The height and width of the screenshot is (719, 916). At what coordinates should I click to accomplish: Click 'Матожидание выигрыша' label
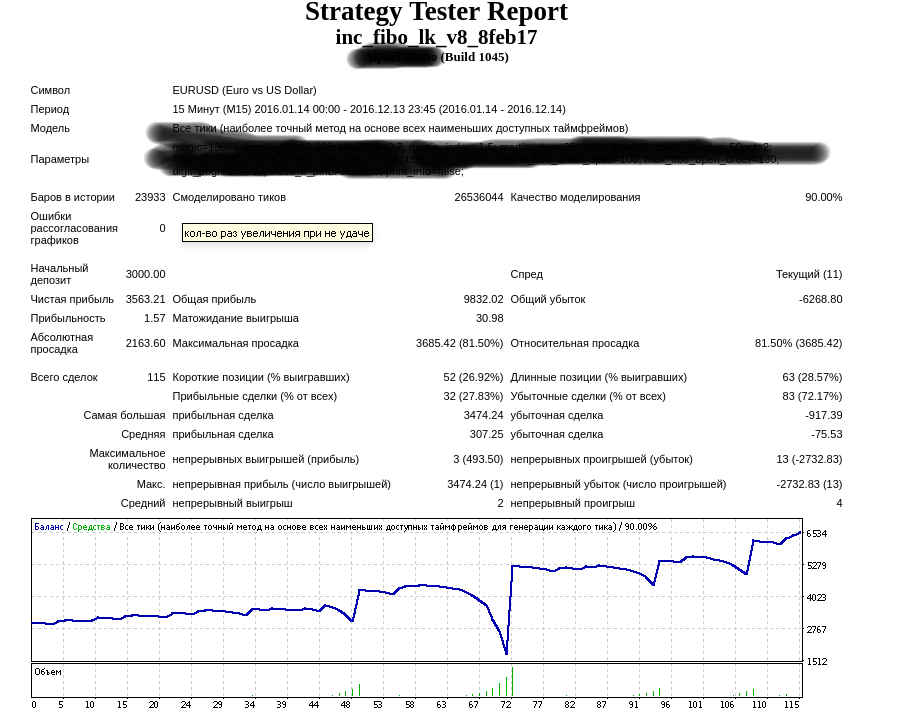tap(235, 318)
